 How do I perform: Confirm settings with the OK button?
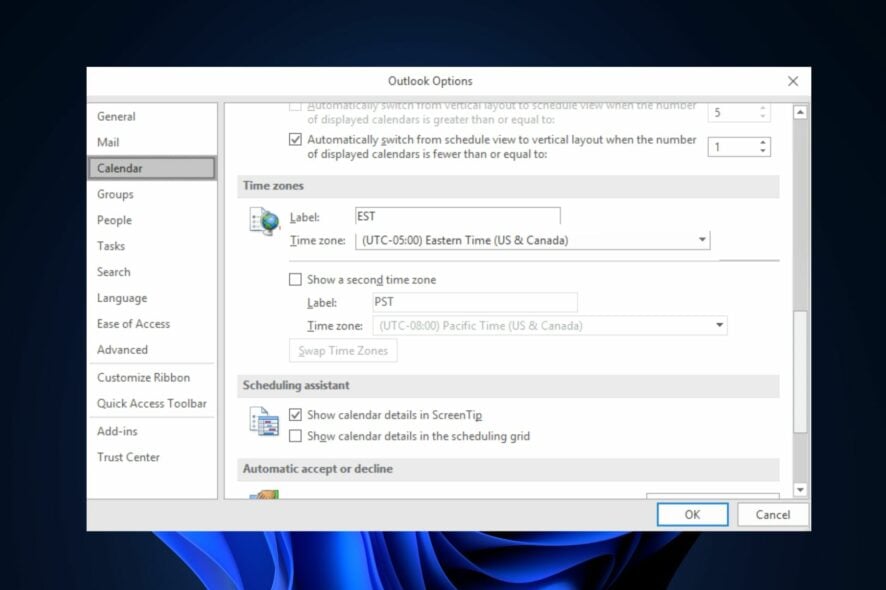click(x=692, y=515)
